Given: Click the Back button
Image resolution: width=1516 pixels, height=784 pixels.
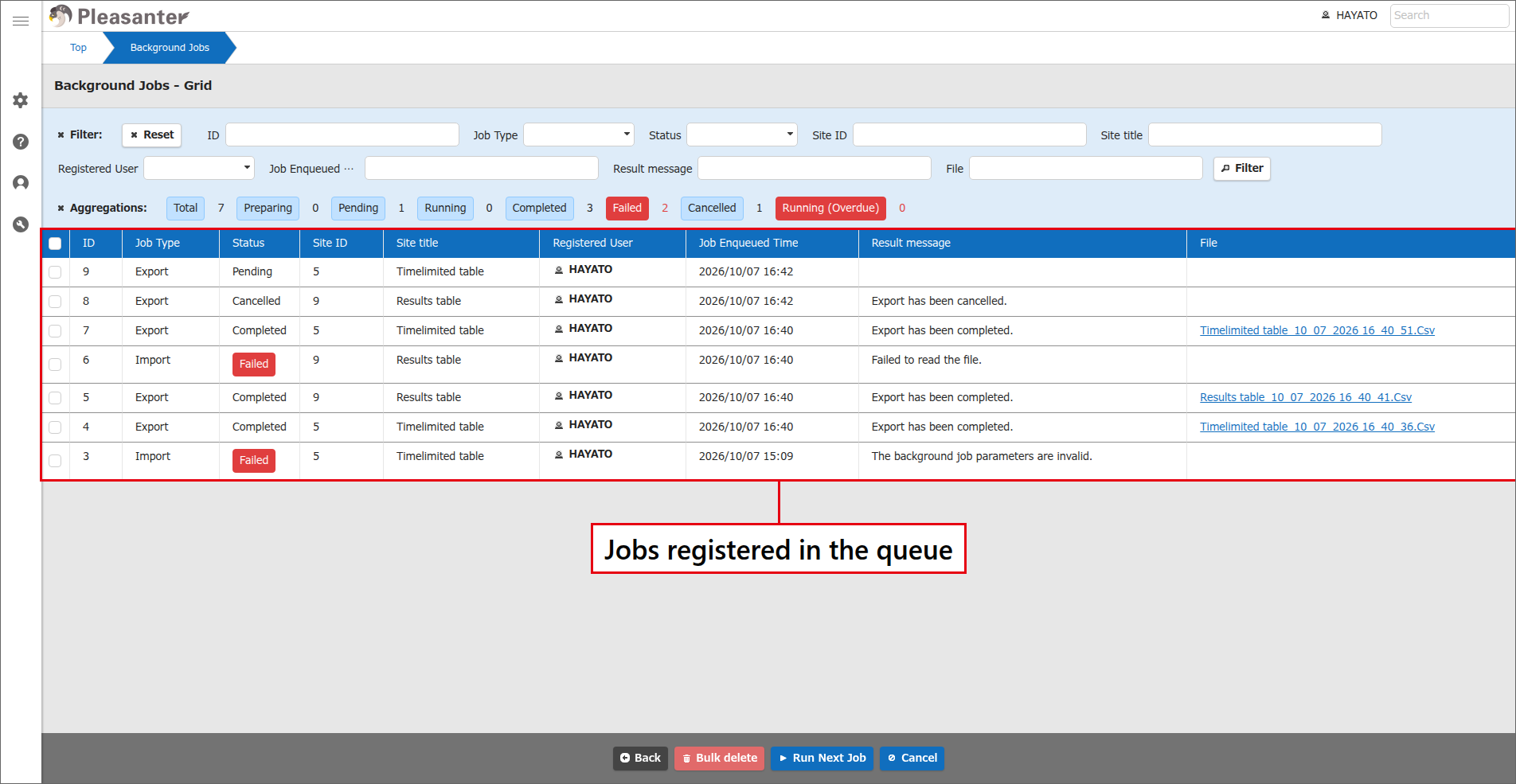Looking at the screenshot, I should (640, 758).
